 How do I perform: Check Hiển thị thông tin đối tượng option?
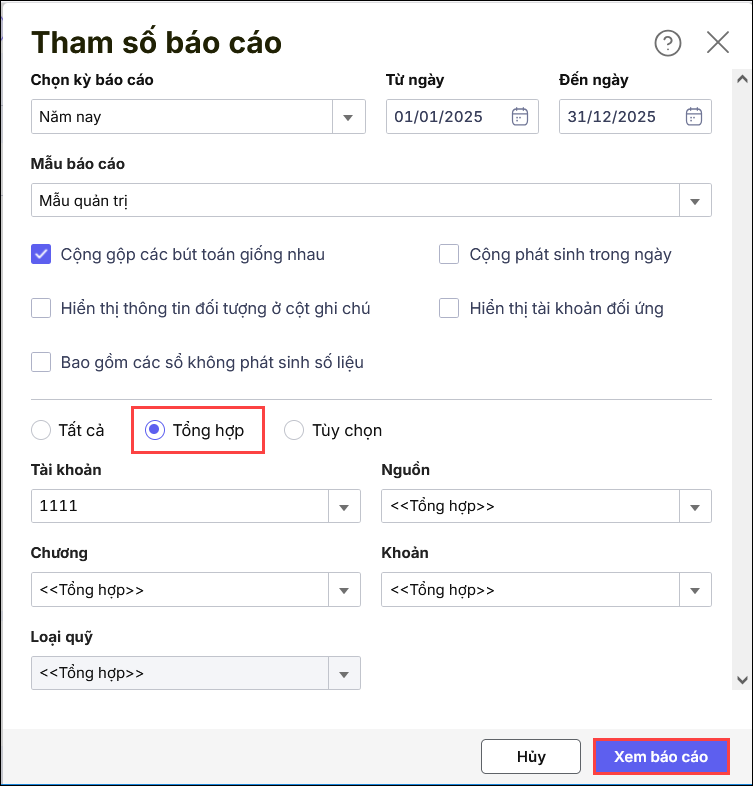pos(41,308)
